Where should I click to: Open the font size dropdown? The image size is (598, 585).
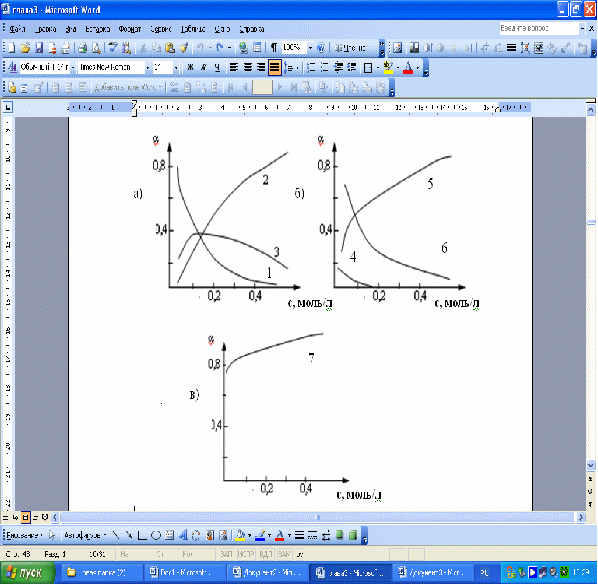point(176,68)
